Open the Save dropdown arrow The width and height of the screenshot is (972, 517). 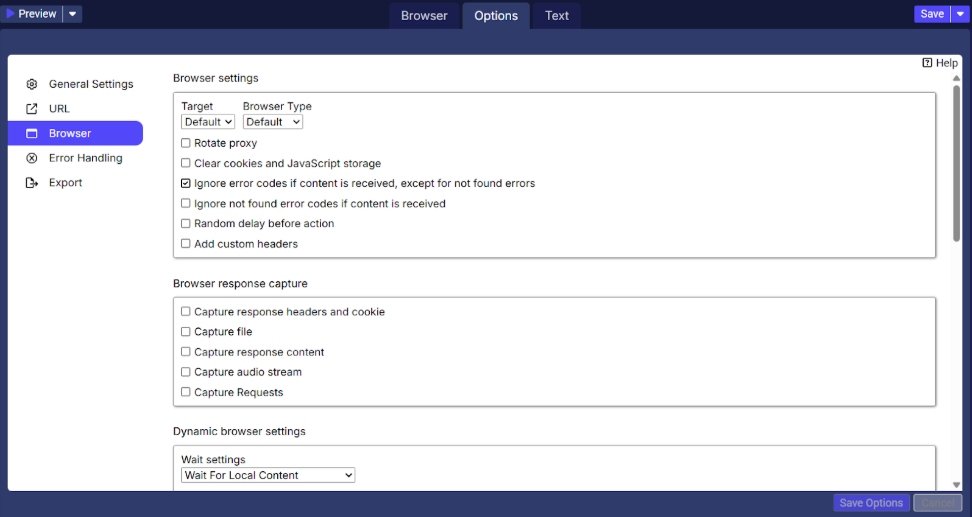coord(960,14)
